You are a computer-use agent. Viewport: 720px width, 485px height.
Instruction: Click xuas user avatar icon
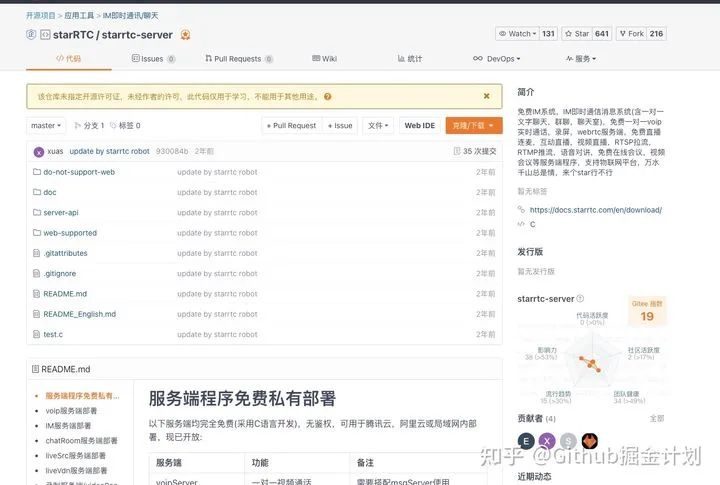[39, 152]
